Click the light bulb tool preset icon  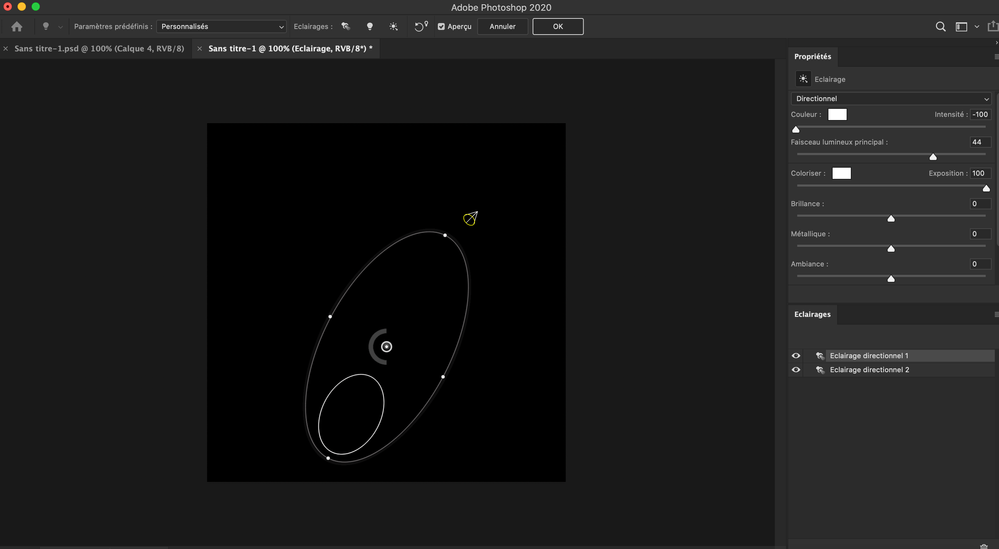click(x=45, y=27)
